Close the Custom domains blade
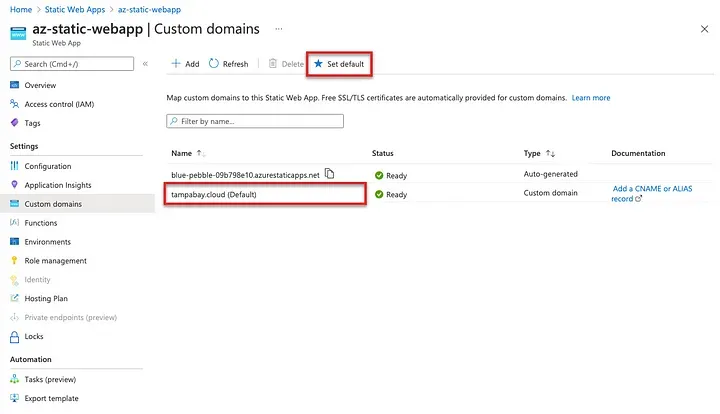The height and width of the screenshot is (414, 720). (704, 29)
